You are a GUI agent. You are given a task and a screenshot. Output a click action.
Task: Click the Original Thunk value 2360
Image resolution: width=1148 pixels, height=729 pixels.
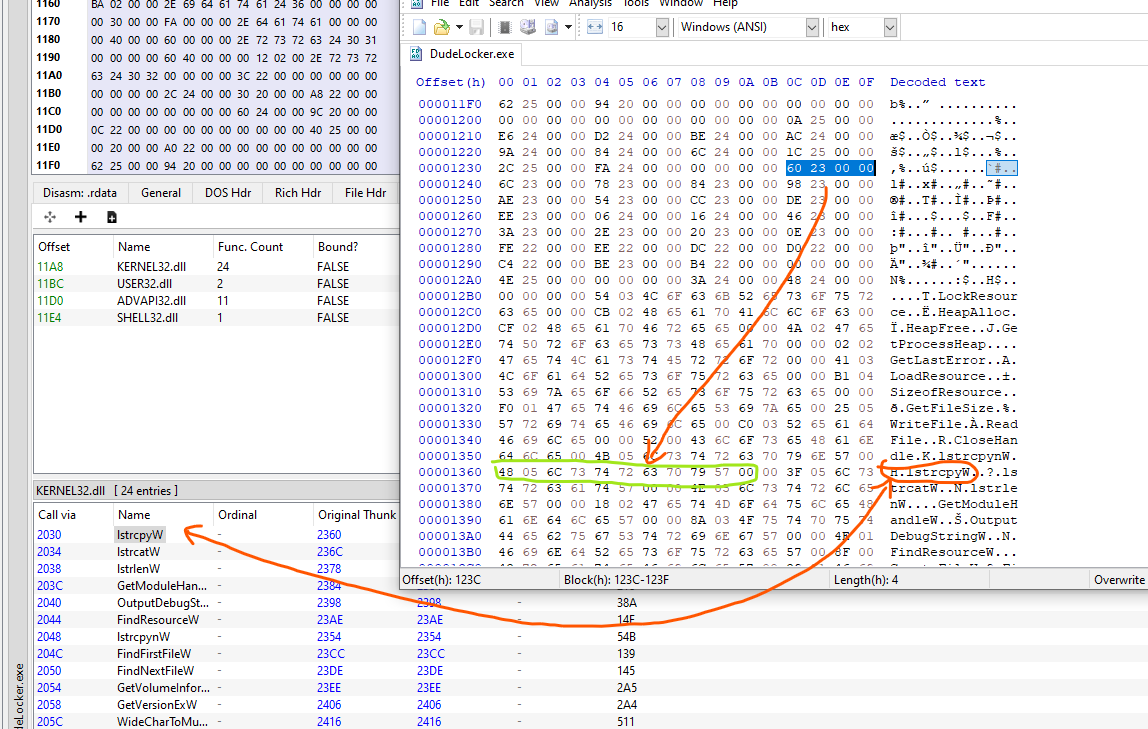[329, 534]
